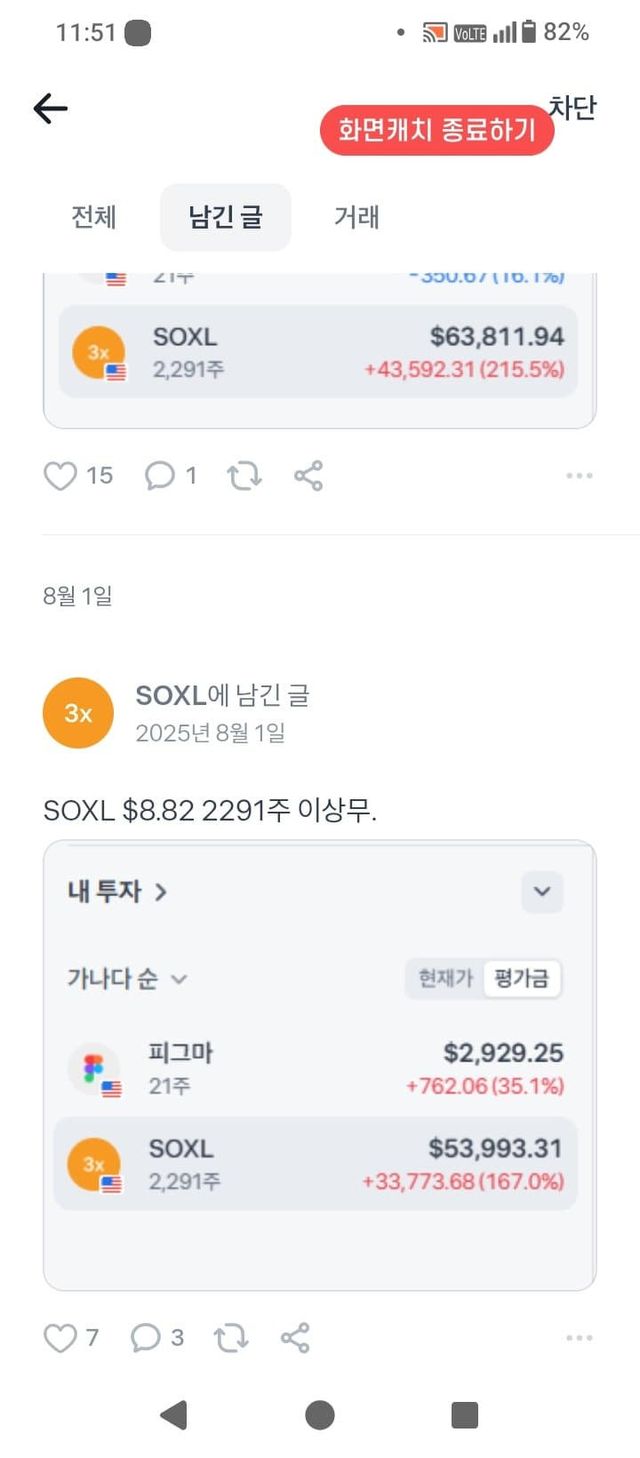Repost the August 1 post
This screenshot has width=640, height=1458.
[231, 1338]
